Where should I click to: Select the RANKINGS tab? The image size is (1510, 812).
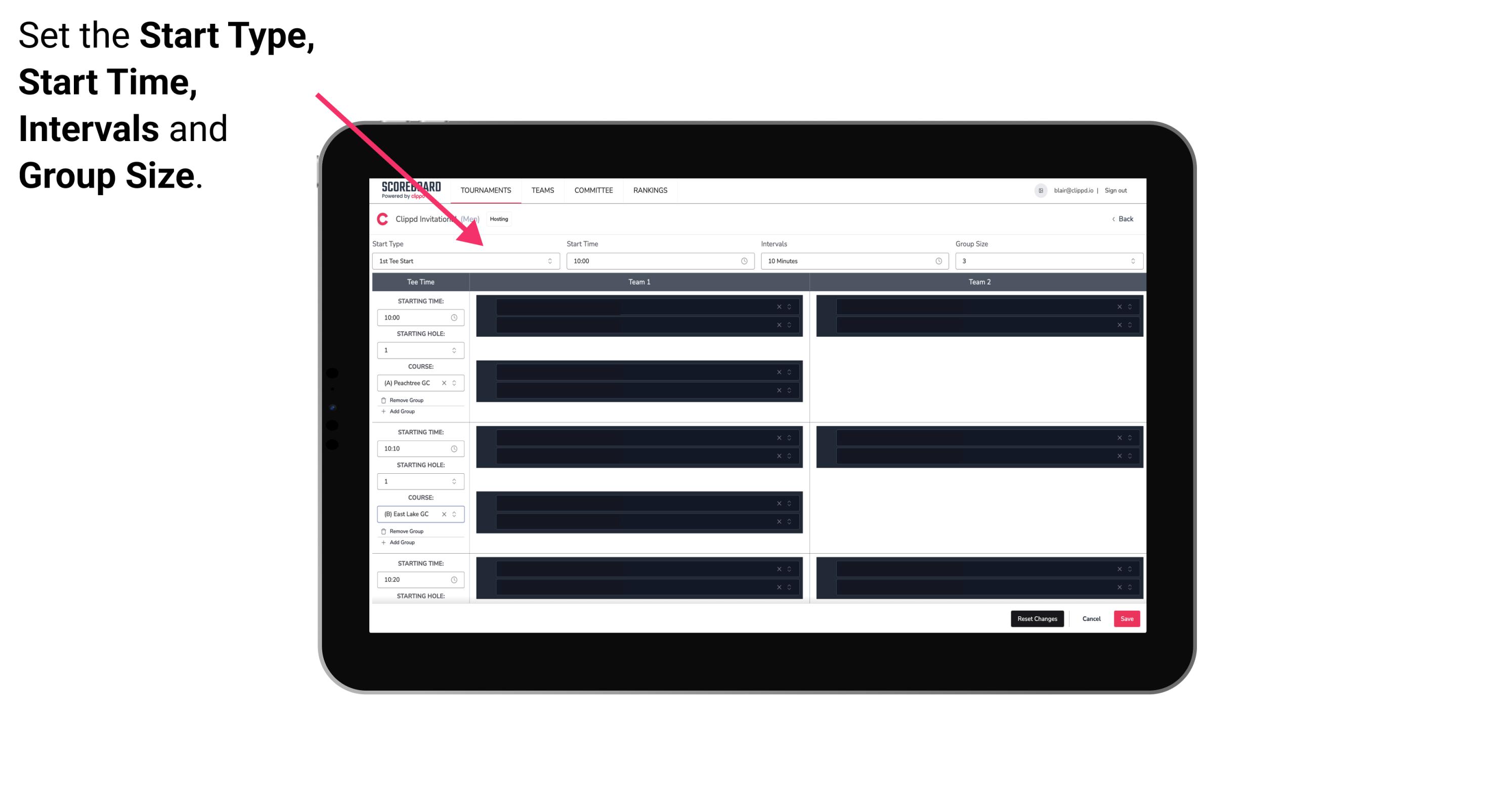650,190
